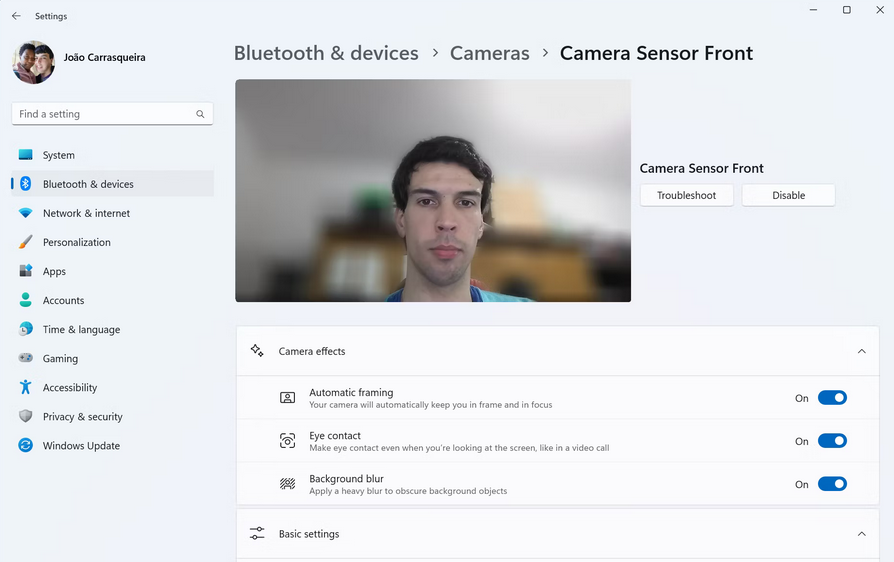894x562 pixels.
Task: Go to Privacy & security
Action: (x=112, y=416)
